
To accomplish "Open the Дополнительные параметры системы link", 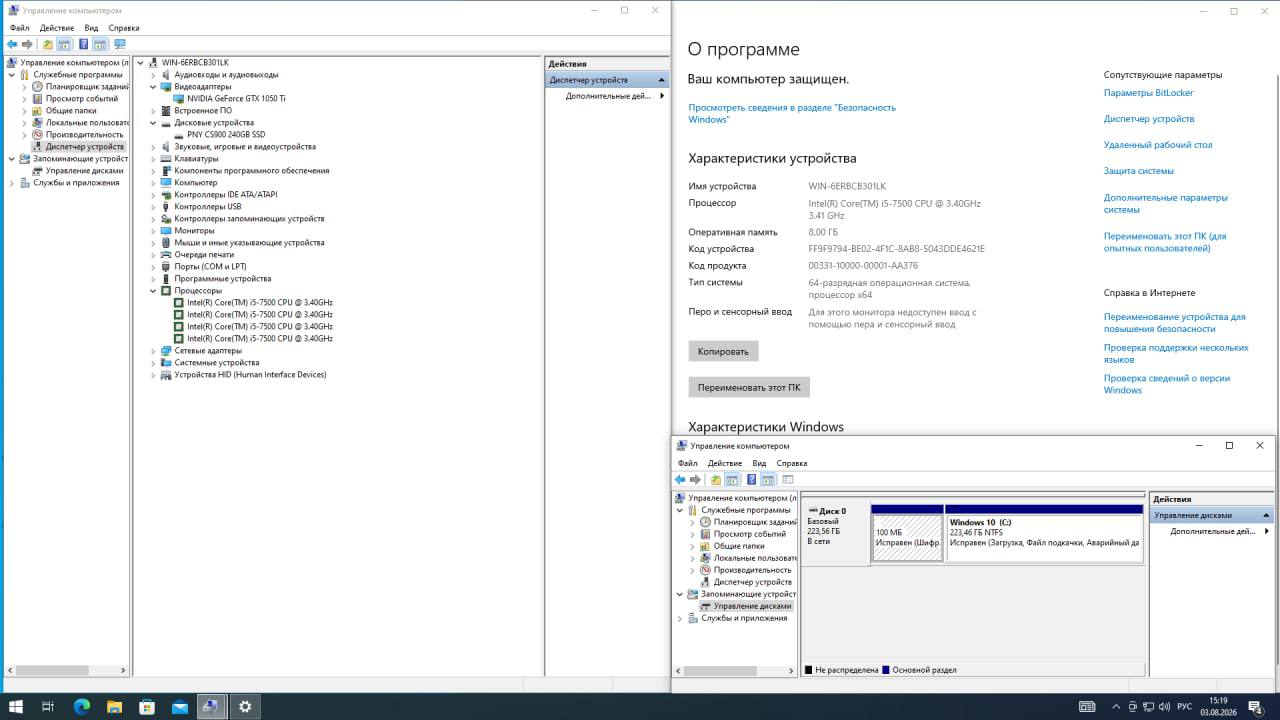I will click(1166, 203).
